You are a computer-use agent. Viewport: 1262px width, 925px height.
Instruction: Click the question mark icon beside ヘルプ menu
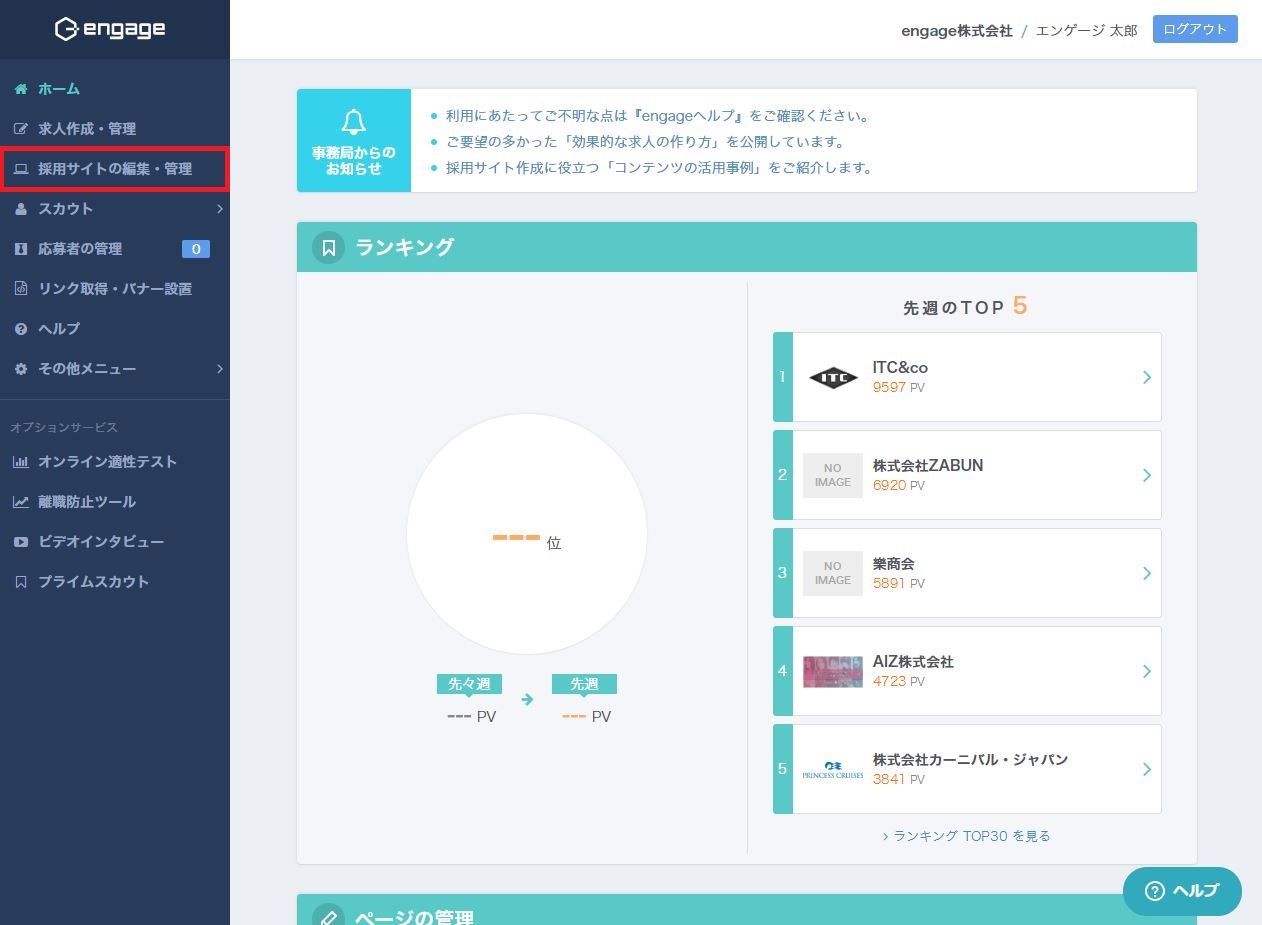pyautogui.click(x=20, y=329)
